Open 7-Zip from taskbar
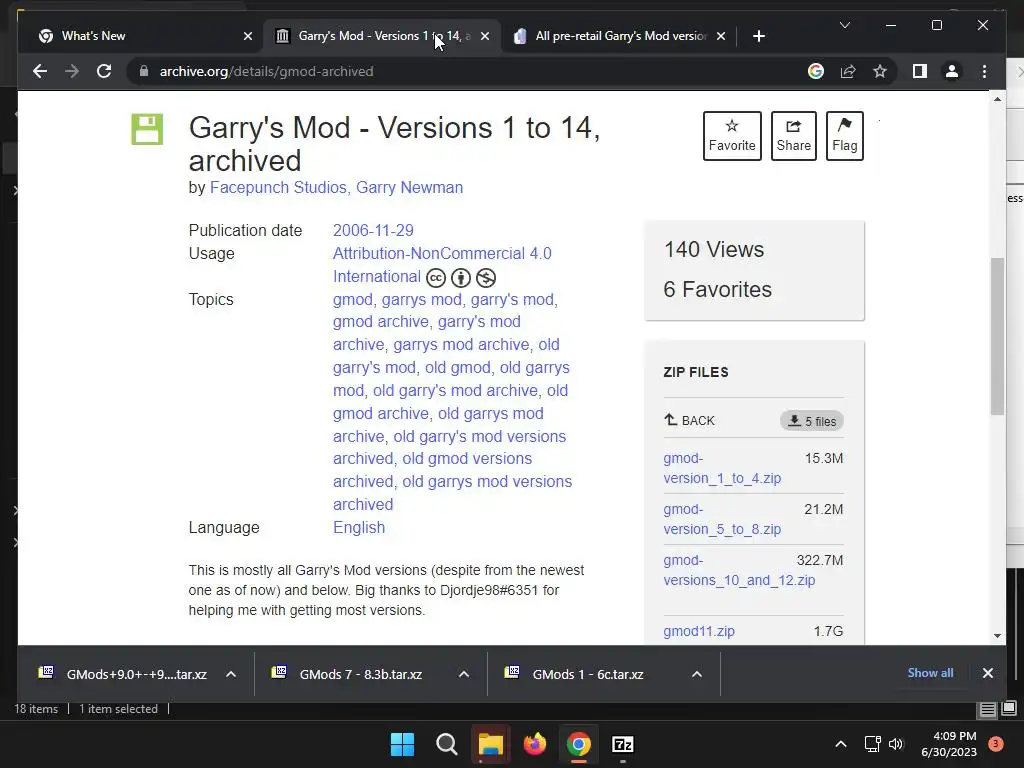The height and width of the screenshot is (768, 1024). tap(623, 744)
